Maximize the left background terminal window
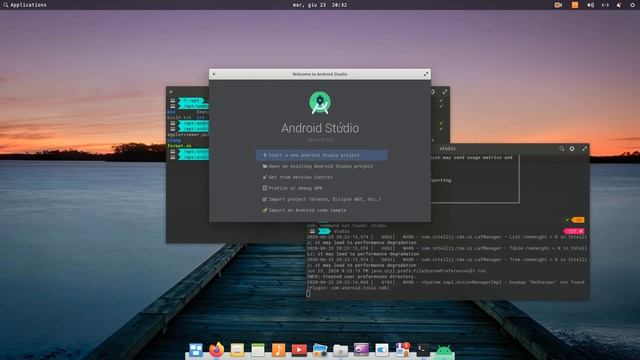Screen dimensions: 640x360 445,92
